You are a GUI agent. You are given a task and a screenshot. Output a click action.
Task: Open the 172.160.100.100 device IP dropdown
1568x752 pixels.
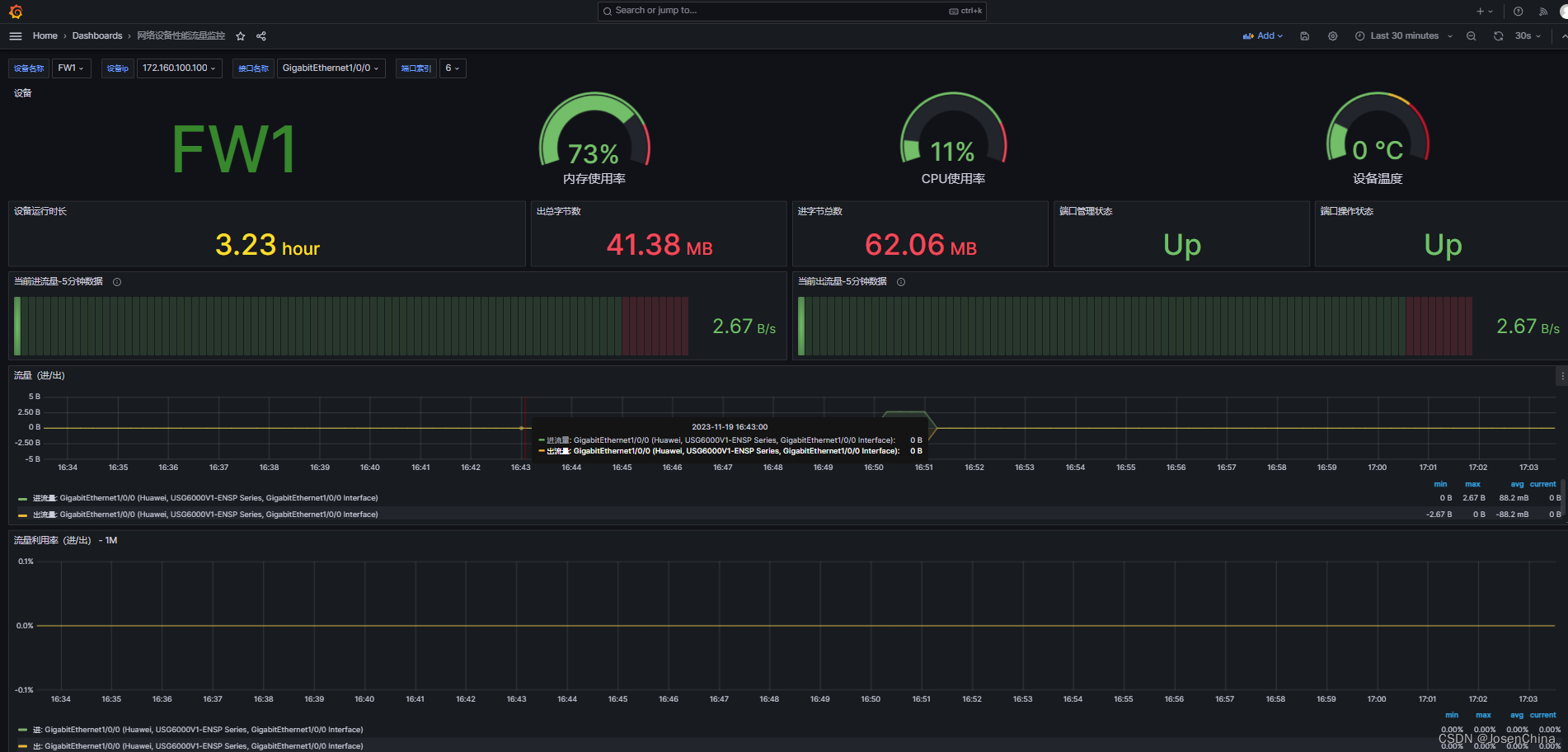179,68
